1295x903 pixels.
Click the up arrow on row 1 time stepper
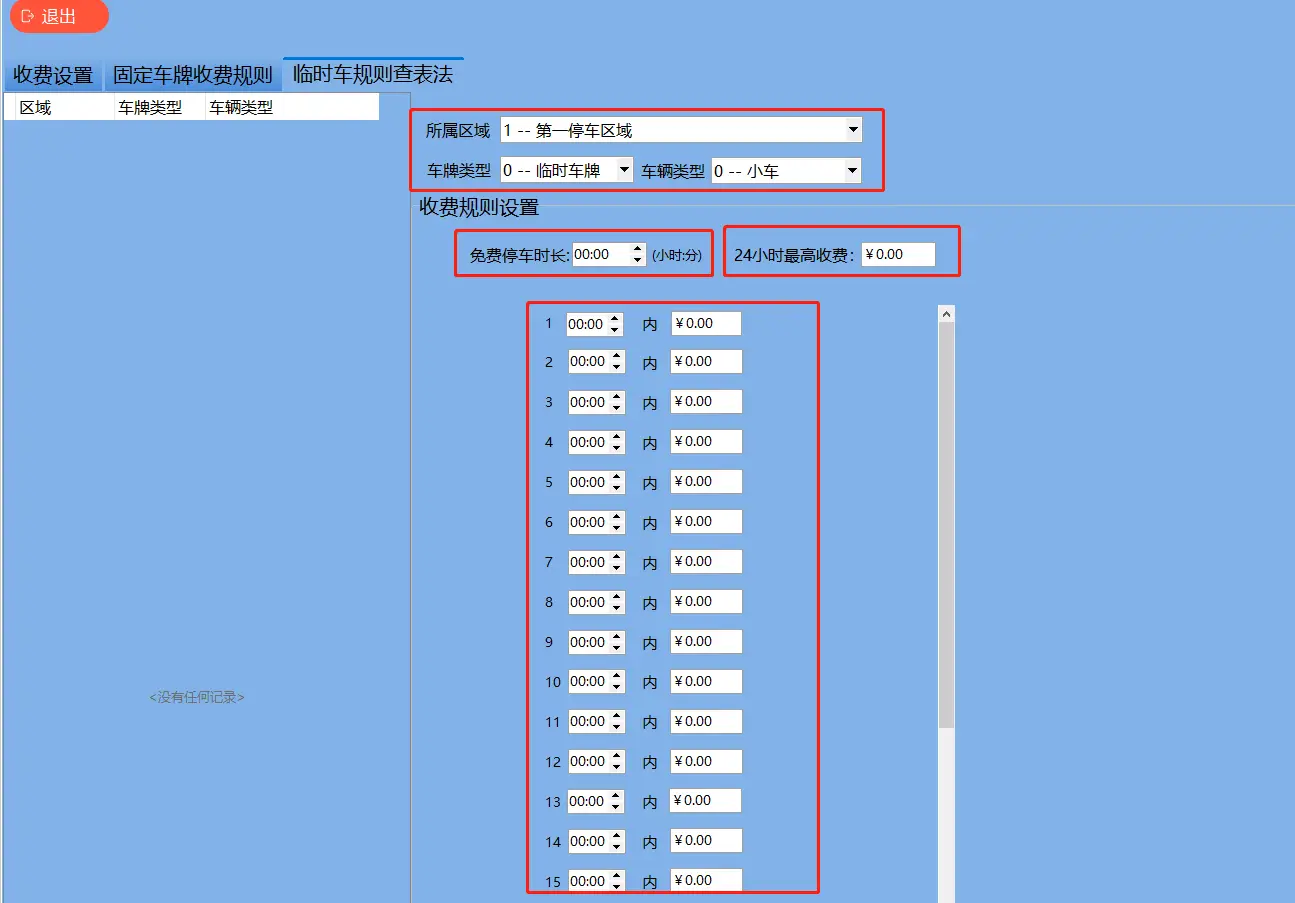(617, 318)
